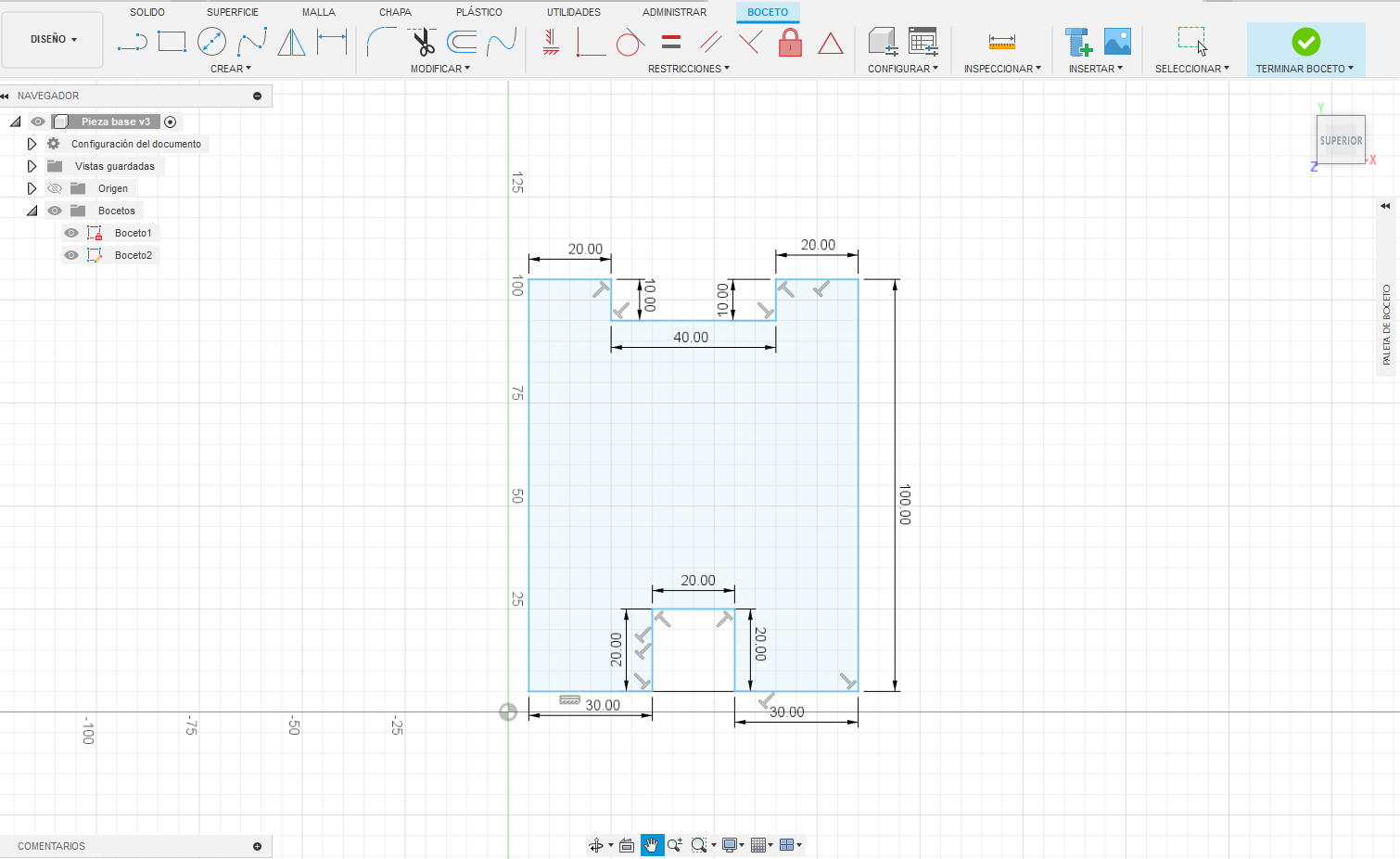Open the RESTRICCIONES dropdown menu
Viewport: 1400px width, 859px height.
pos(689,69)
